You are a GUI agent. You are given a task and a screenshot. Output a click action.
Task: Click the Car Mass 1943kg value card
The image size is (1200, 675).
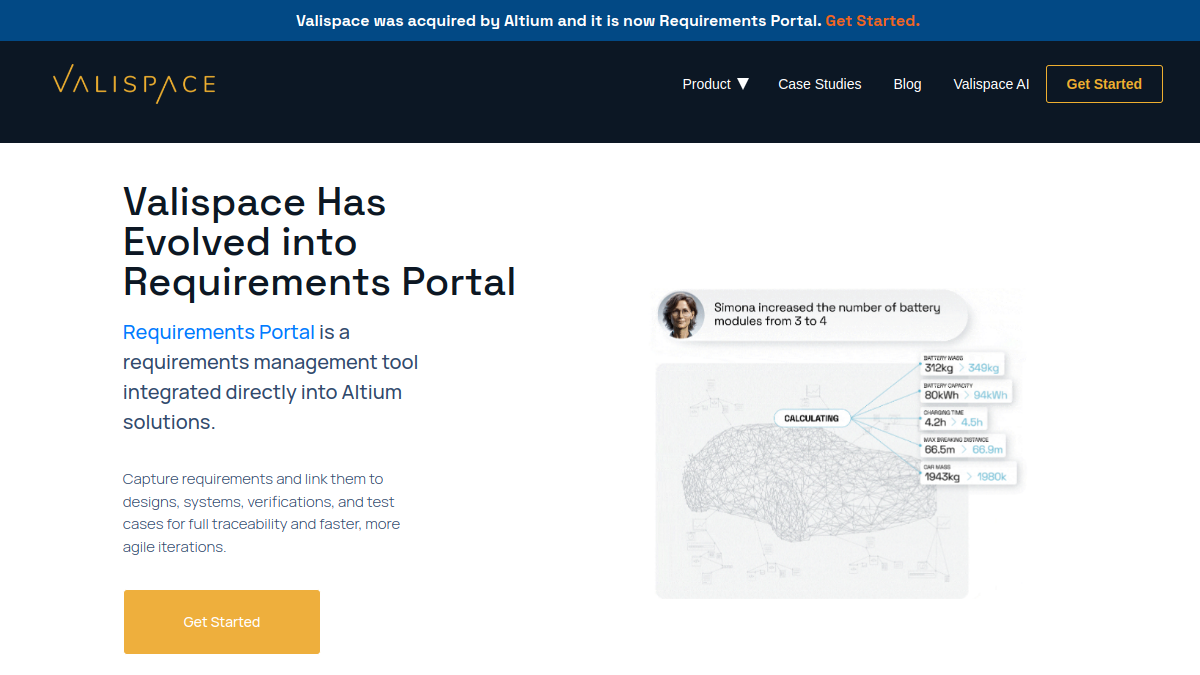pos(966,473)
